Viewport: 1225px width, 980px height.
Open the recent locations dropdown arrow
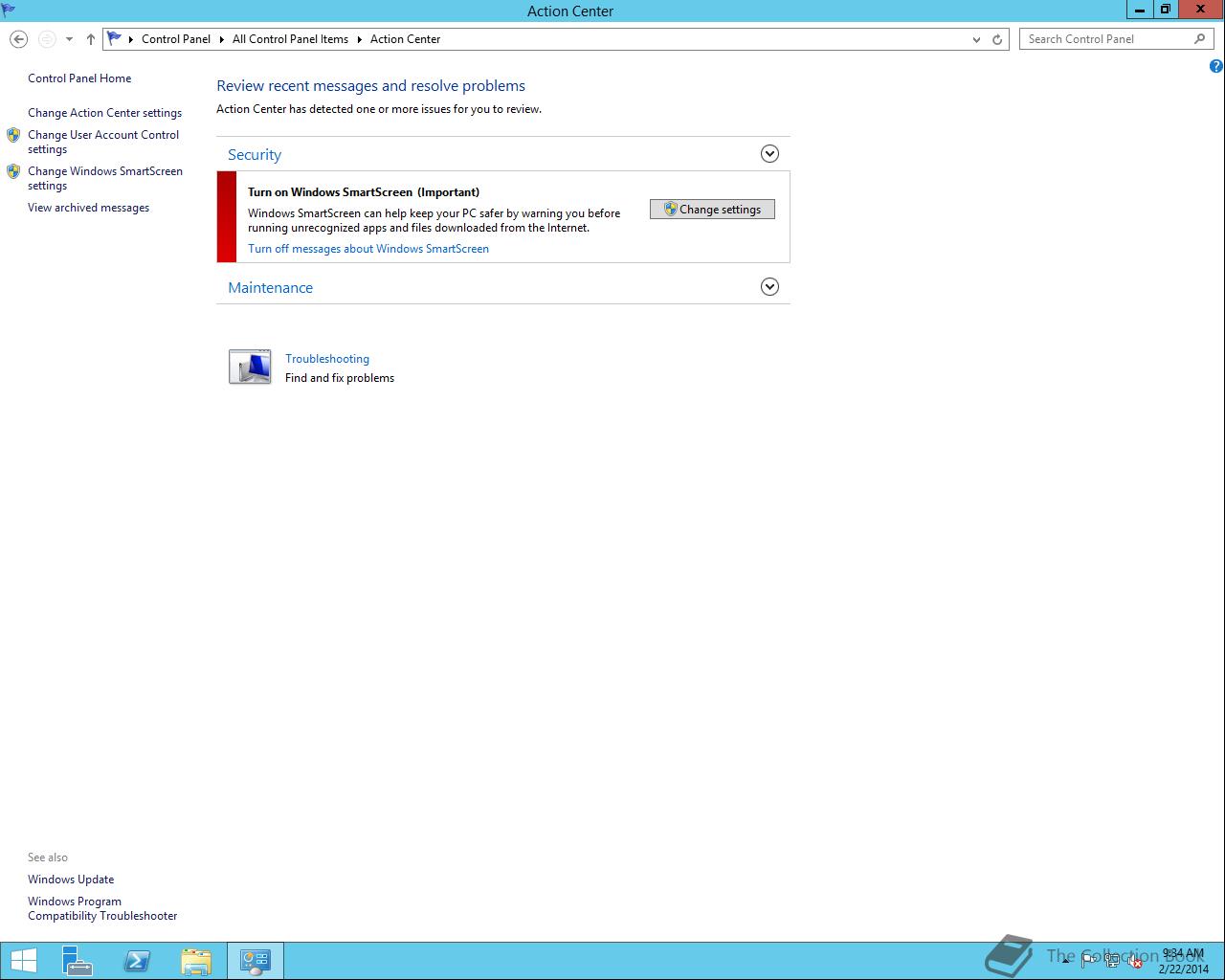click(69, 39)
